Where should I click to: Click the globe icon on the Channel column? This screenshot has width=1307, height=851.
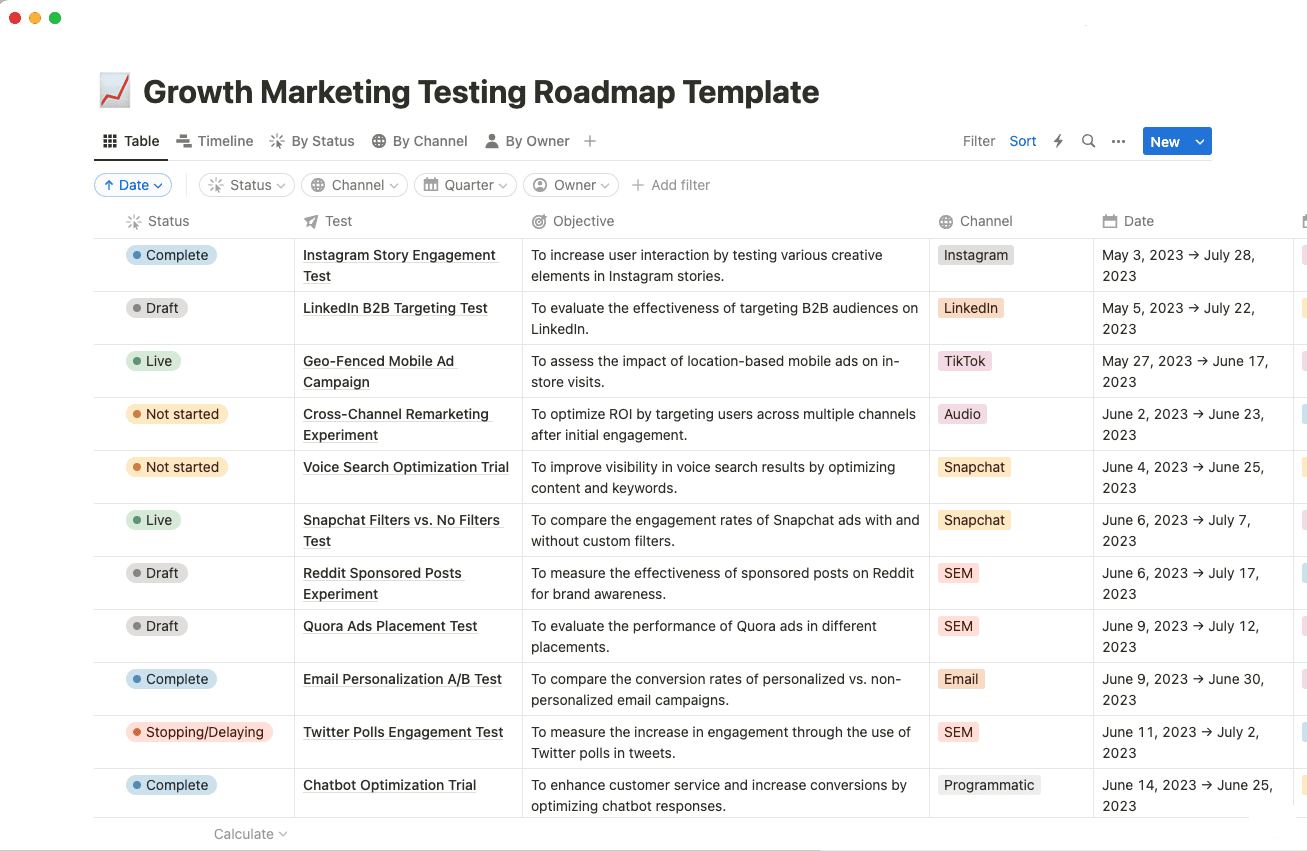pos(946,221)
